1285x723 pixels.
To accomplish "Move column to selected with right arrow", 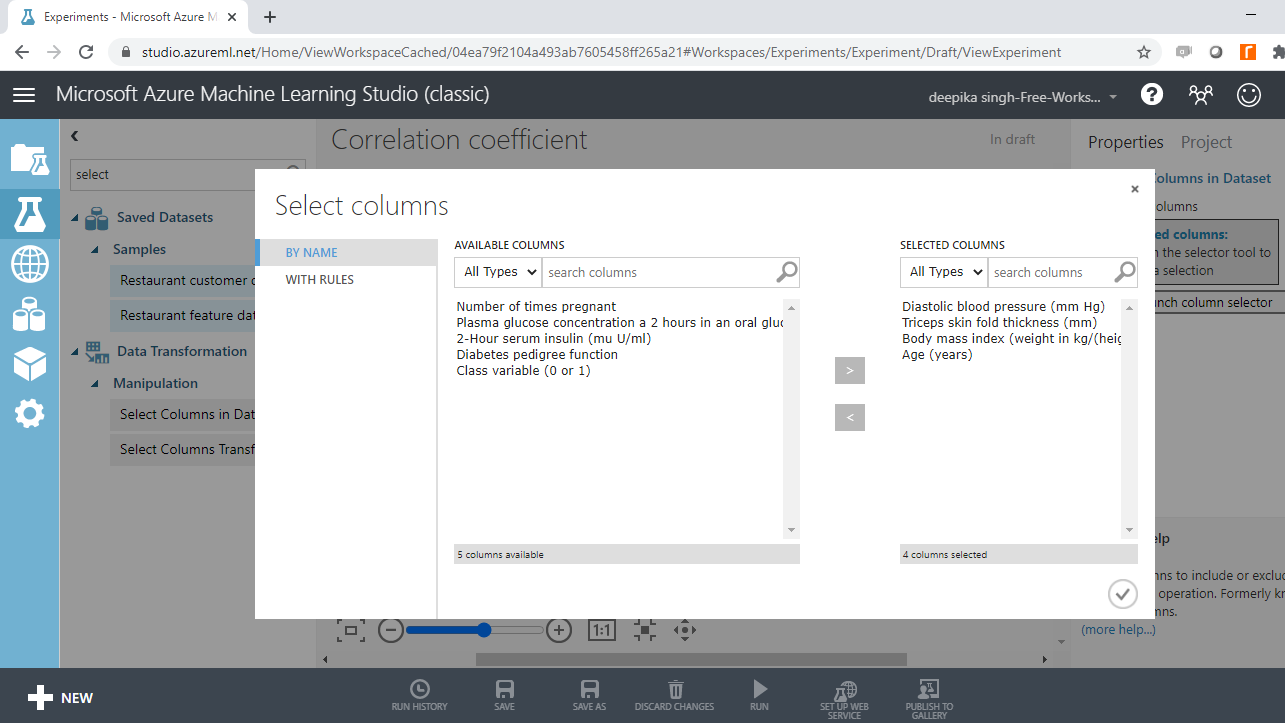I will [850, 370].
